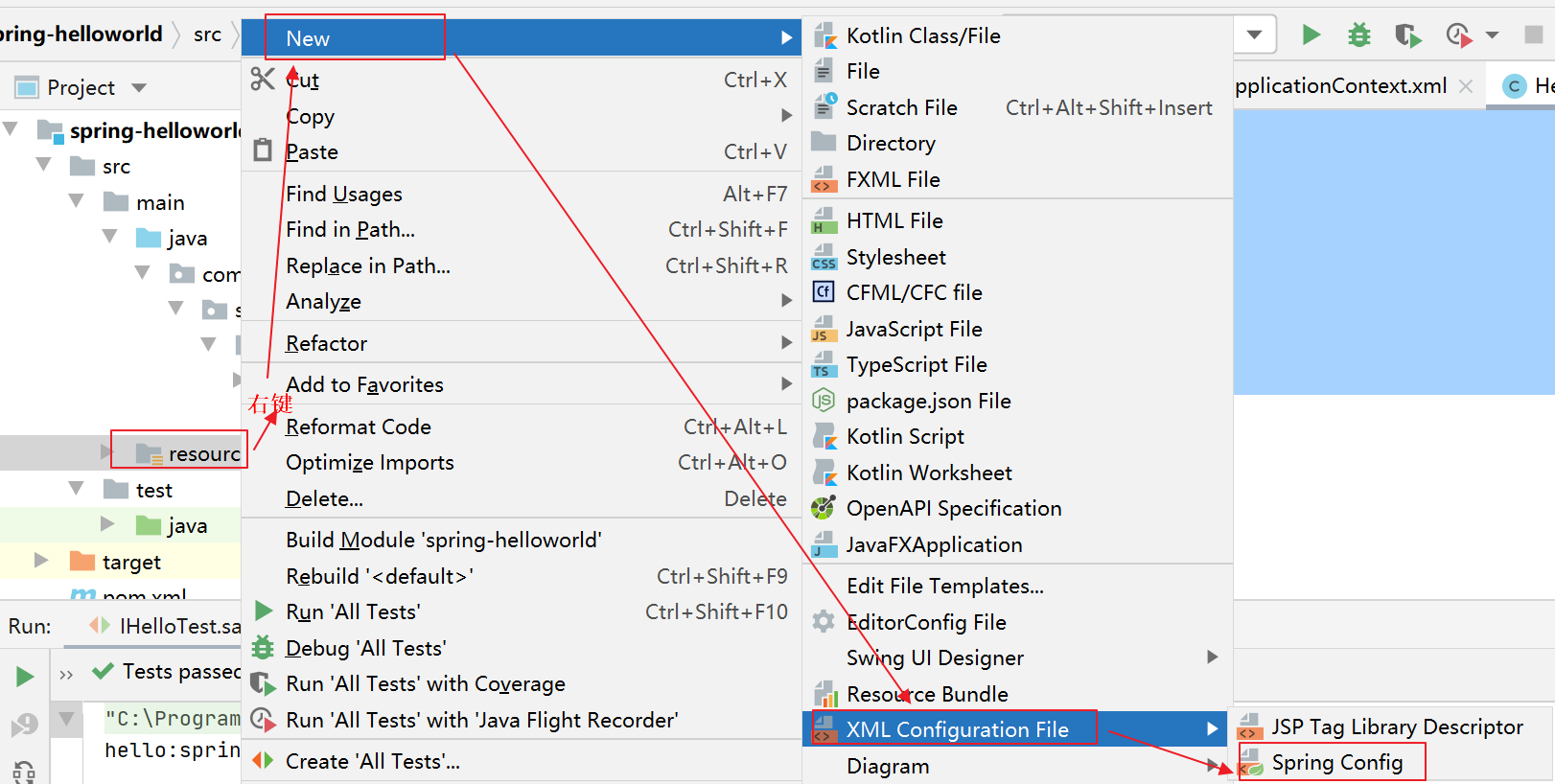Select the Diagram menu entry
Viewport: 1555px width, 784px height.
pos(1017,766)
